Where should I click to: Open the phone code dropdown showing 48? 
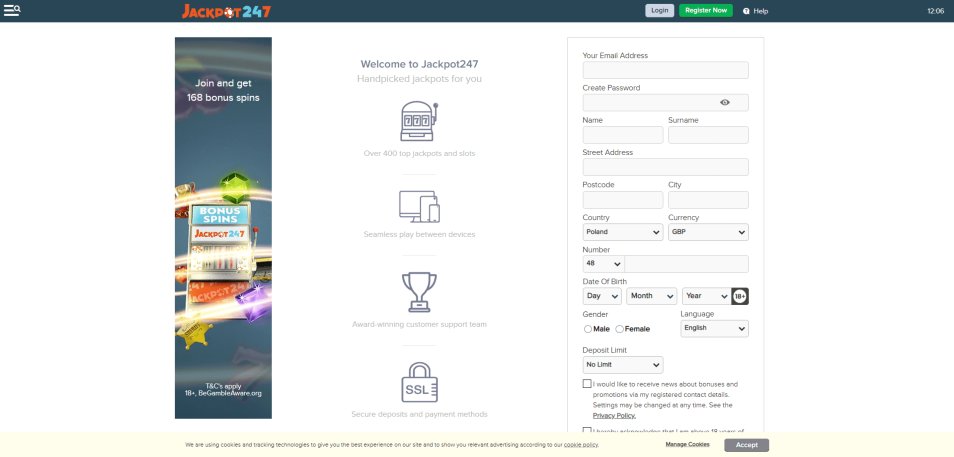603,264
